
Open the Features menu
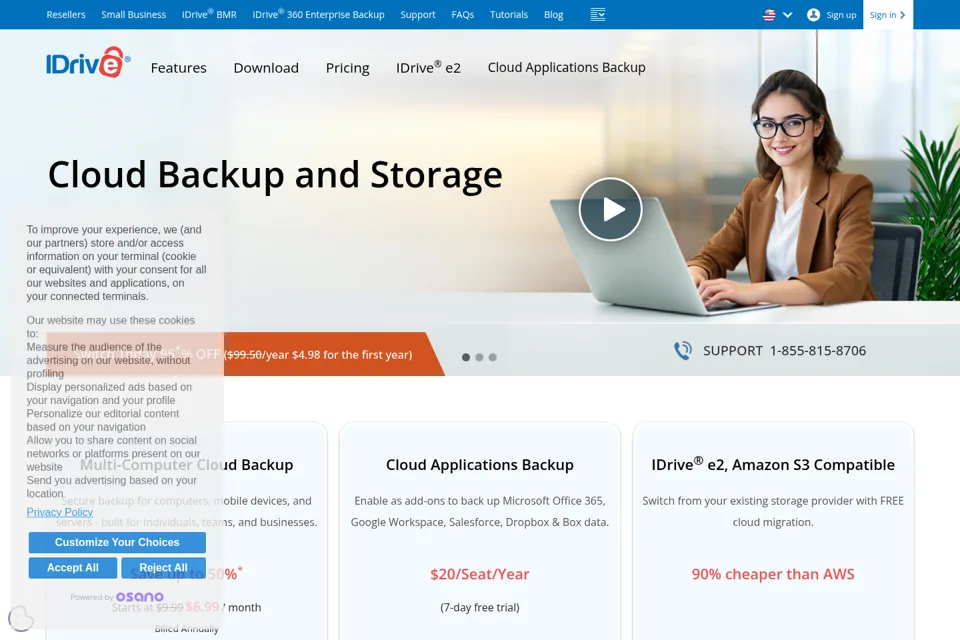[179, 68]
